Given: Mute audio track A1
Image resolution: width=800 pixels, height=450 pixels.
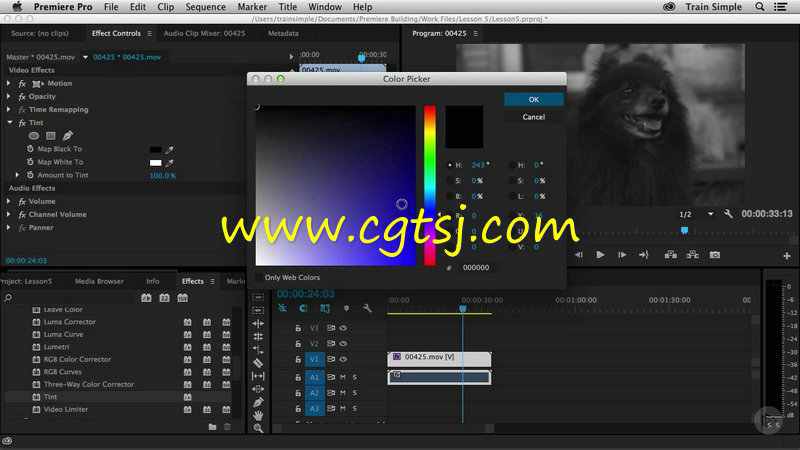Looking at the screenshot, I should pos(343,377).
